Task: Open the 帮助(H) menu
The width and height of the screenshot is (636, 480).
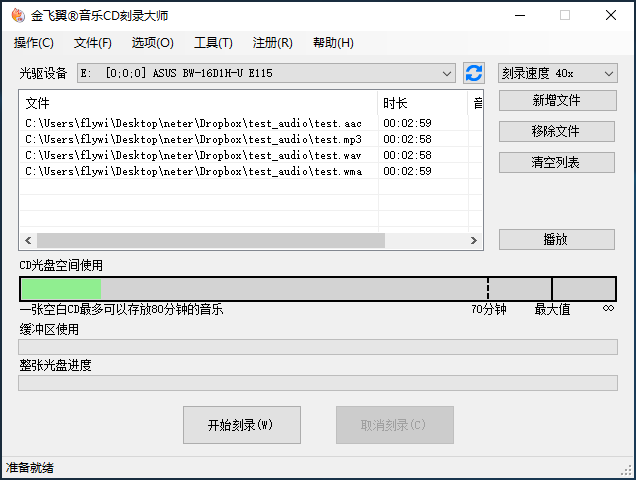Action: coord(333,43)
